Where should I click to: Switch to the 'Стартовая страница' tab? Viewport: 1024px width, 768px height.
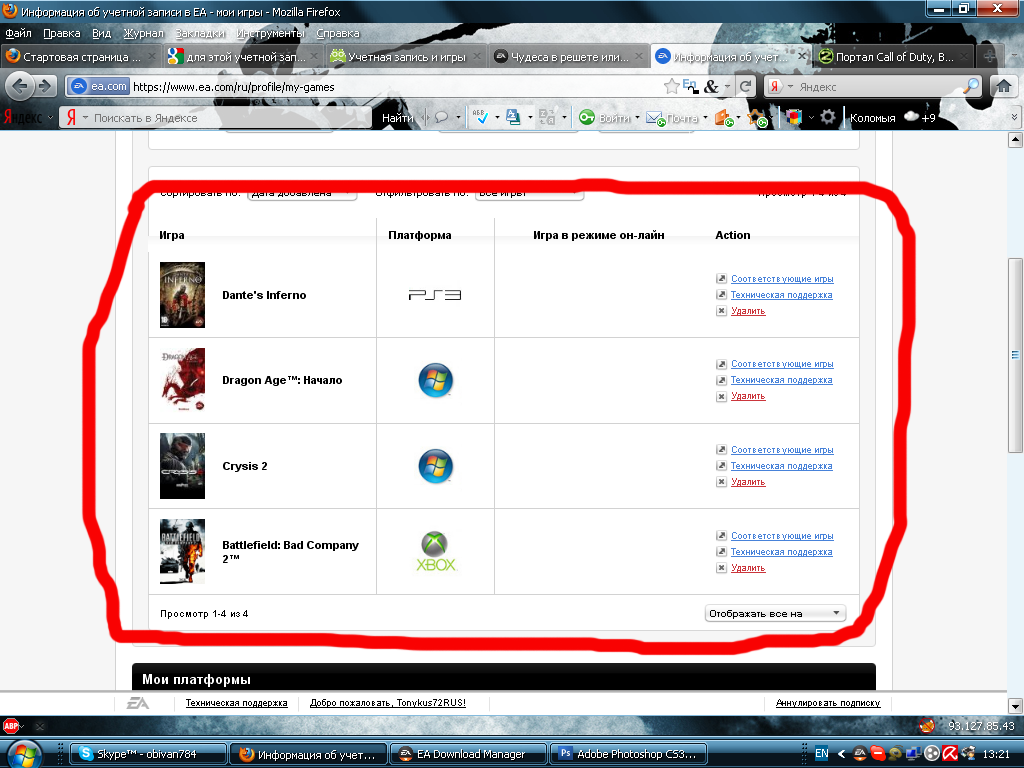tap(80, 57)
